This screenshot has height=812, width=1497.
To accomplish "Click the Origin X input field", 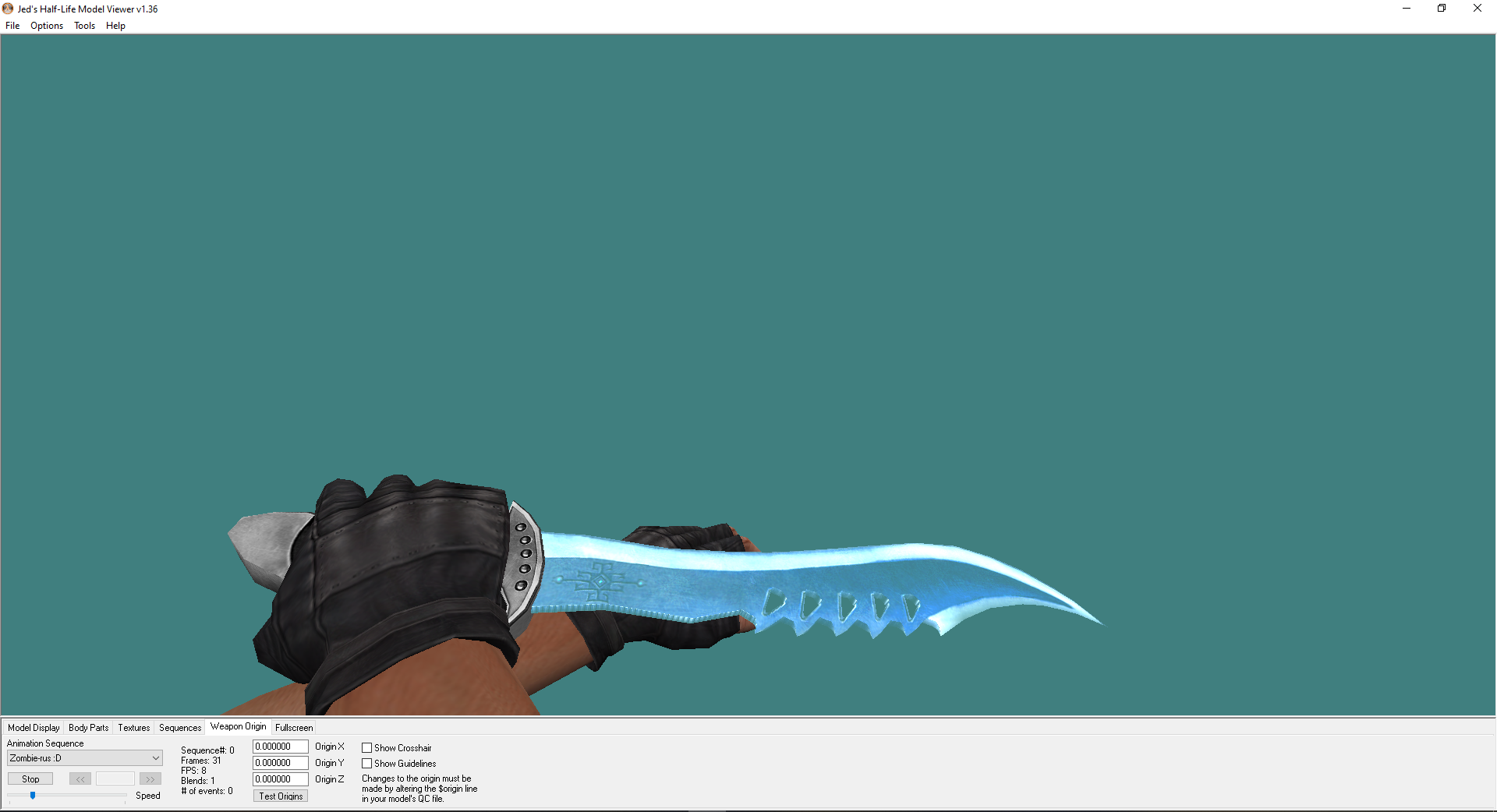I will (x=281, y=747).
